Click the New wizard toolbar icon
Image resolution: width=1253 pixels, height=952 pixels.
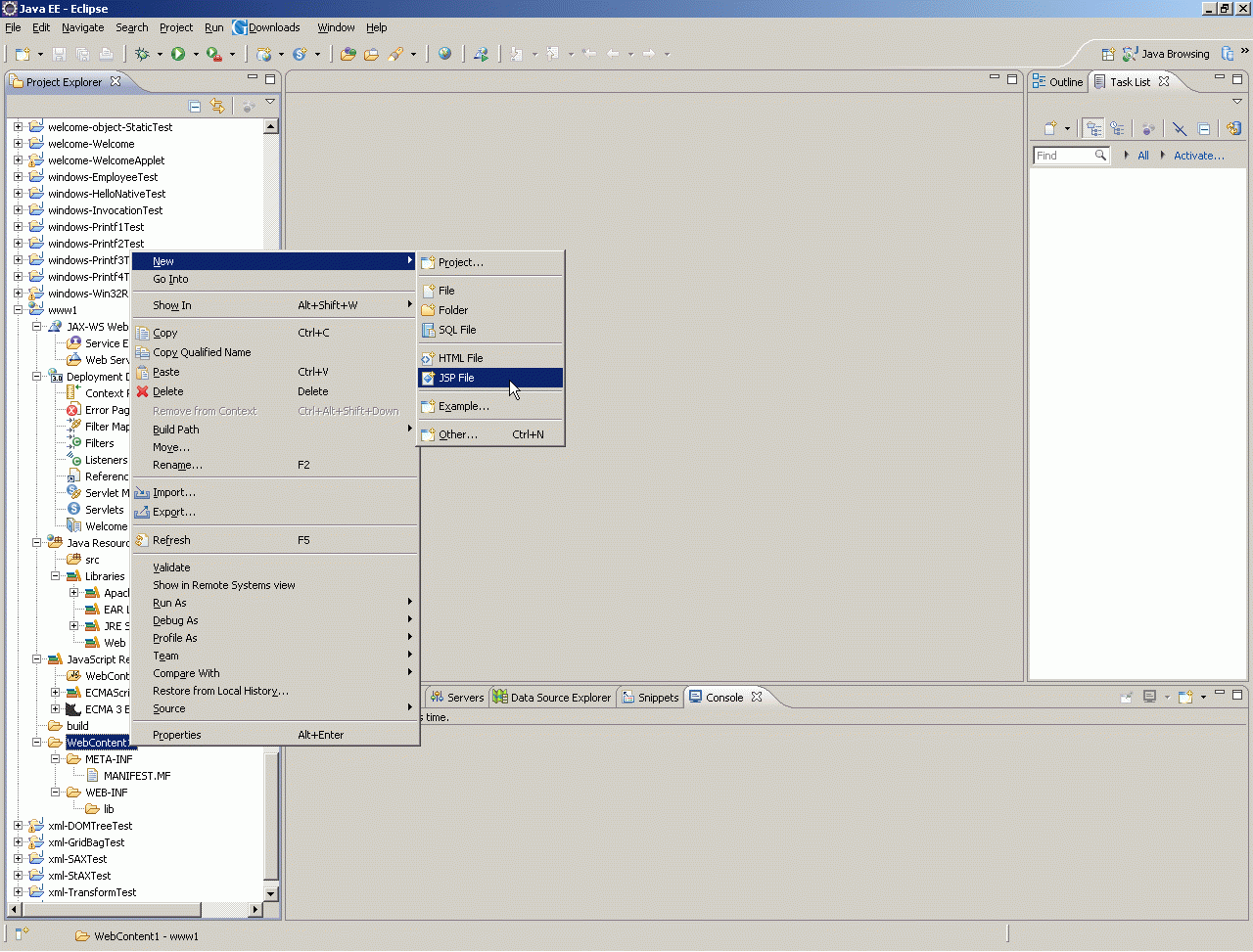pos(22,55)
